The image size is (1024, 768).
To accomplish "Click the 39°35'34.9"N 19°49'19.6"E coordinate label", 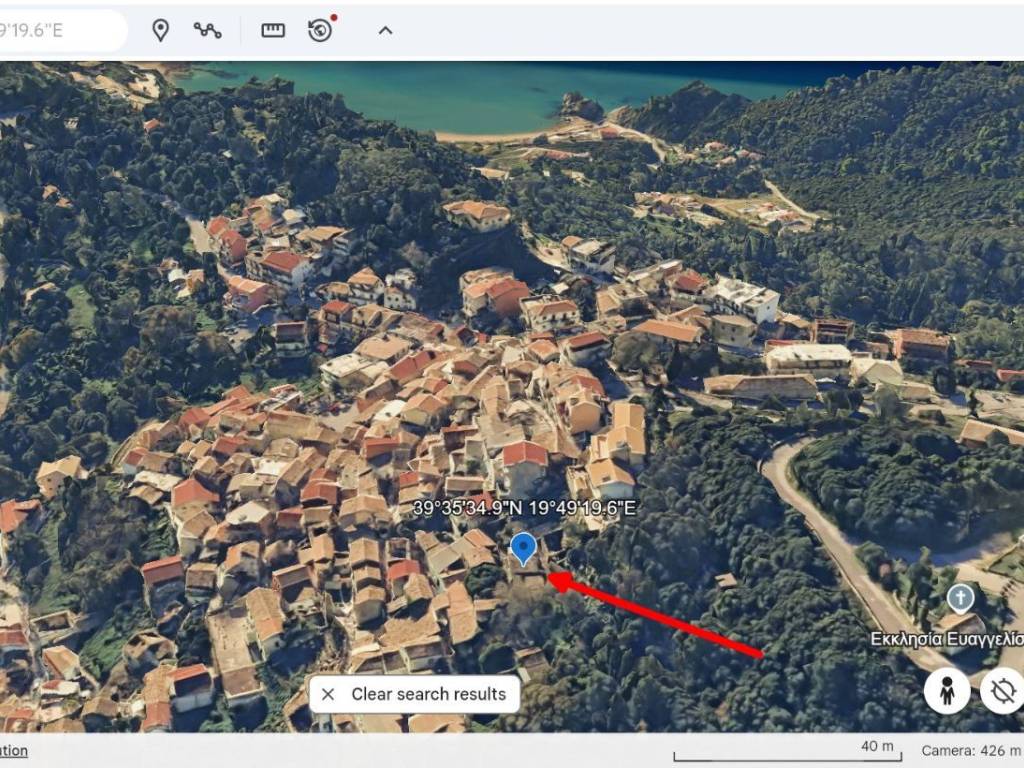I will (524, 509).
